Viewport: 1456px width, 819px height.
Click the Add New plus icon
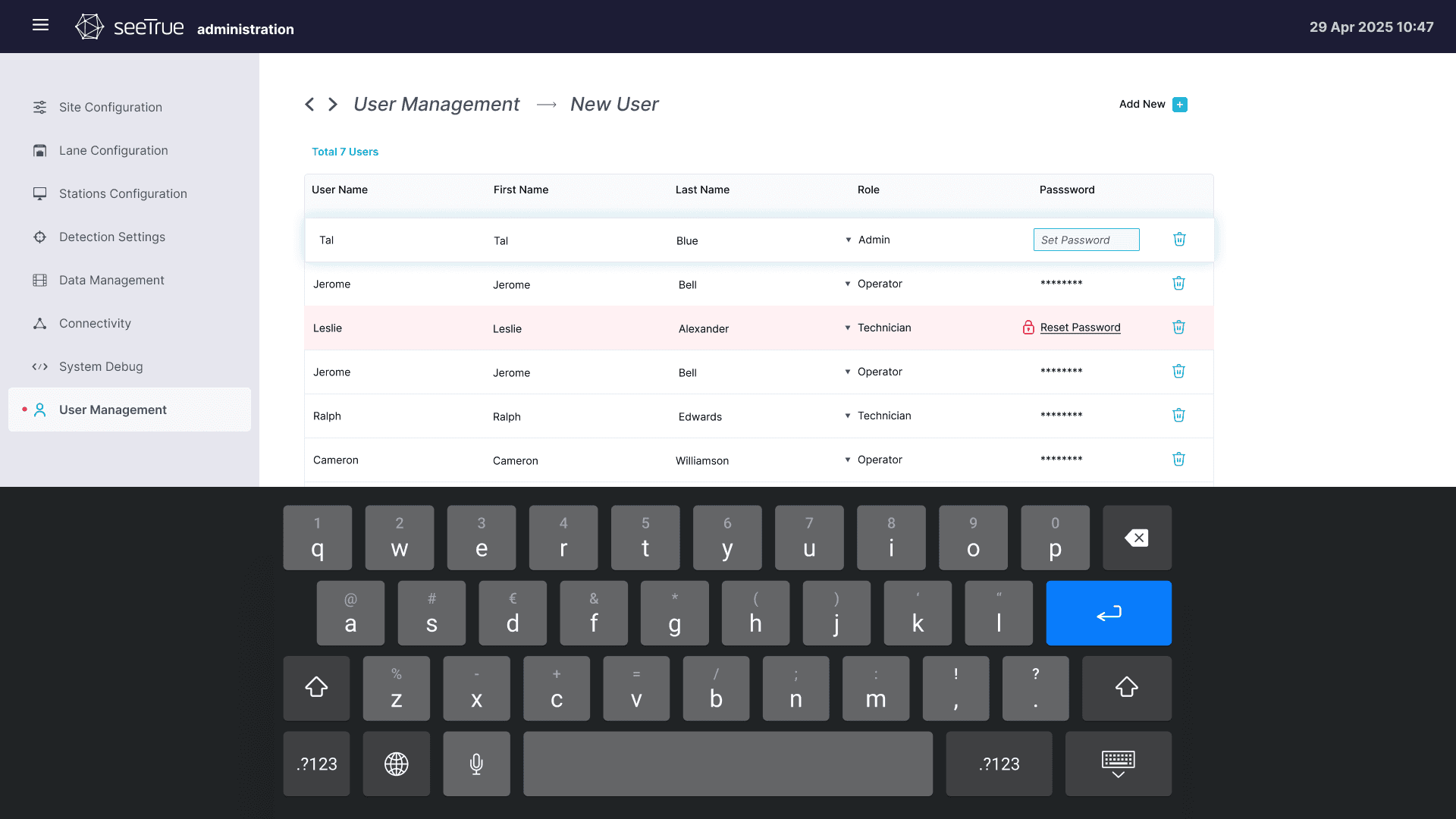coord(1179,105)
